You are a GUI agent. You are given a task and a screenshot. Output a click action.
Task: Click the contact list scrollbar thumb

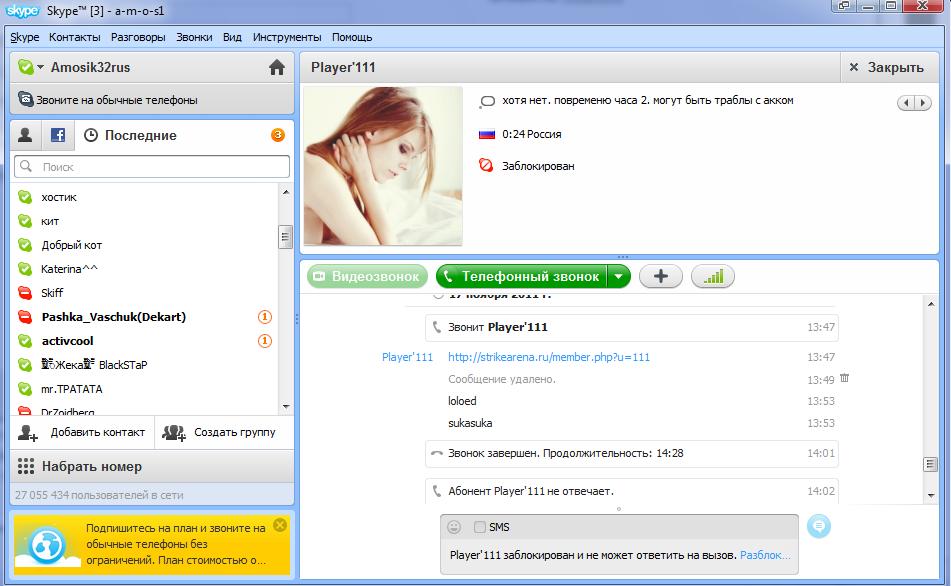(x=285, y=237)
